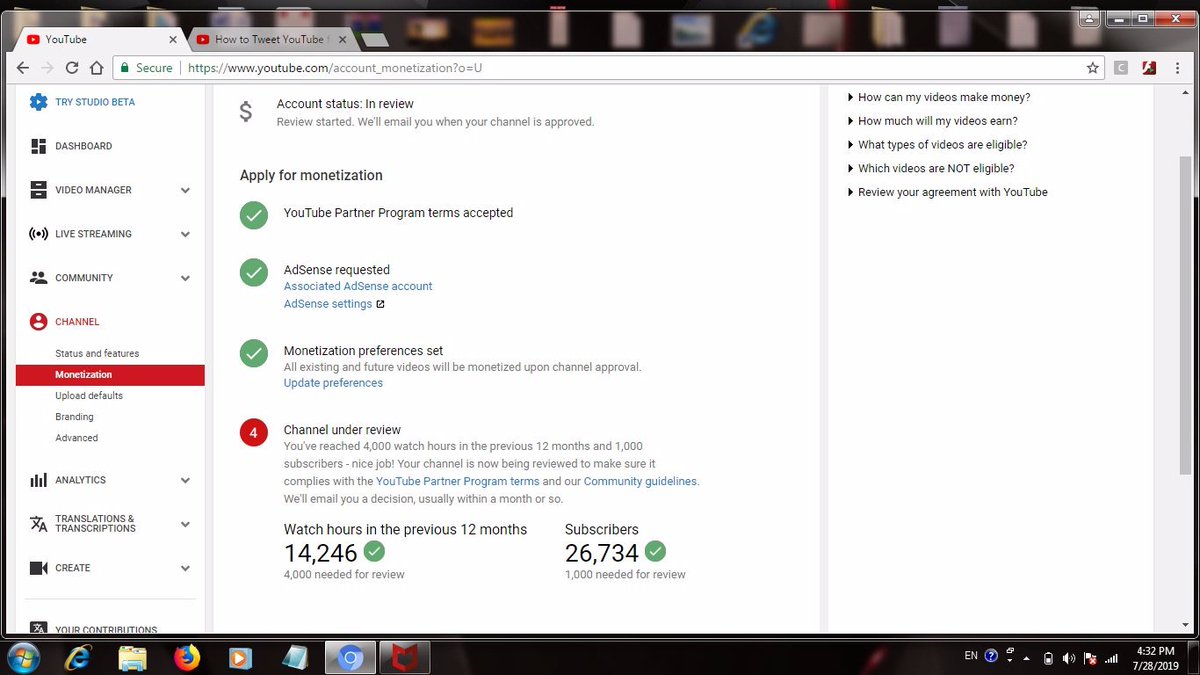Open Advanced in the sidebar
The width and height of the screenshot is (1200, 675).
point(76,438)
